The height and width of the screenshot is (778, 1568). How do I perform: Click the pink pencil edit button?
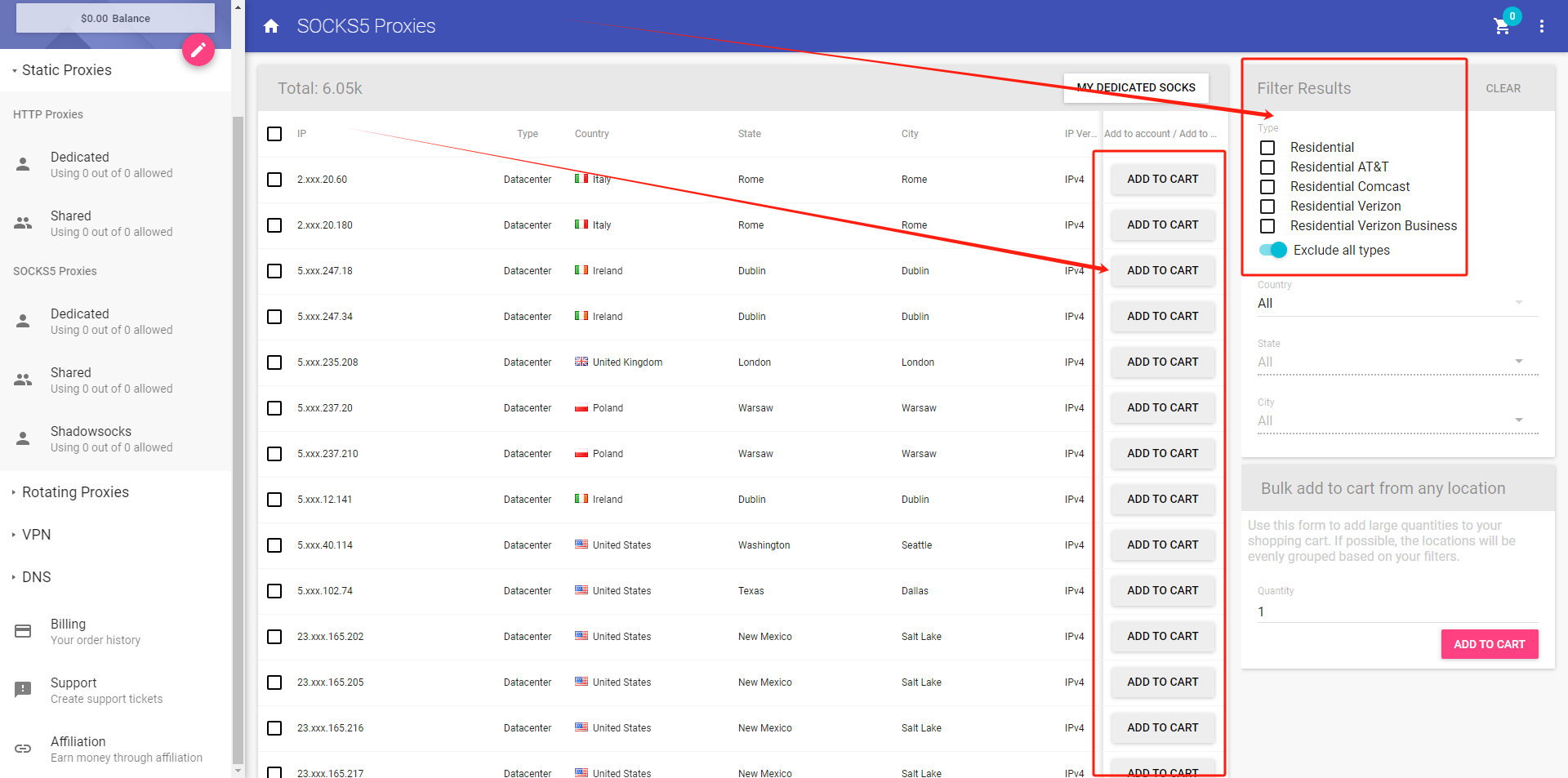pos(198,51)
